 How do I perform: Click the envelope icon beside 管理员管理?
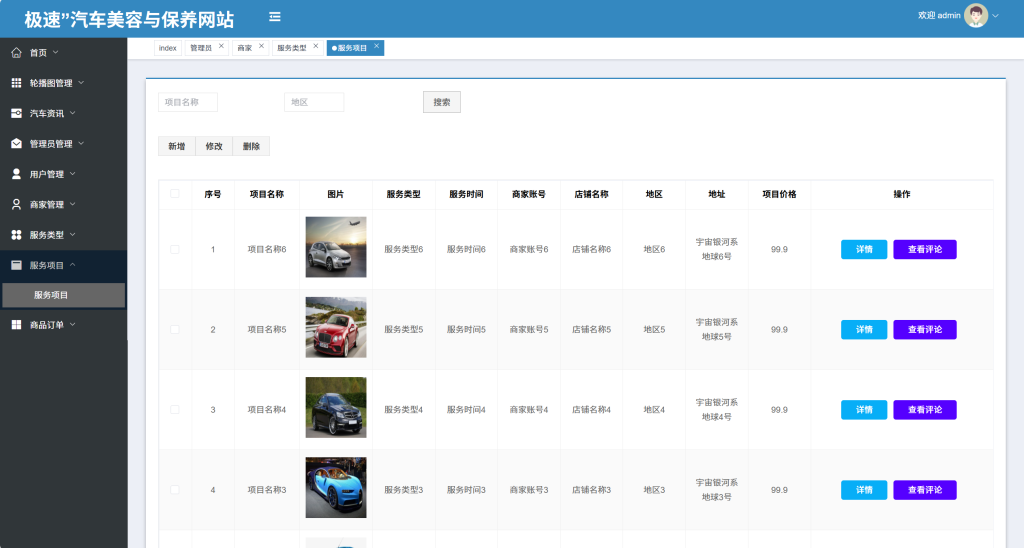tap(16, 144)
